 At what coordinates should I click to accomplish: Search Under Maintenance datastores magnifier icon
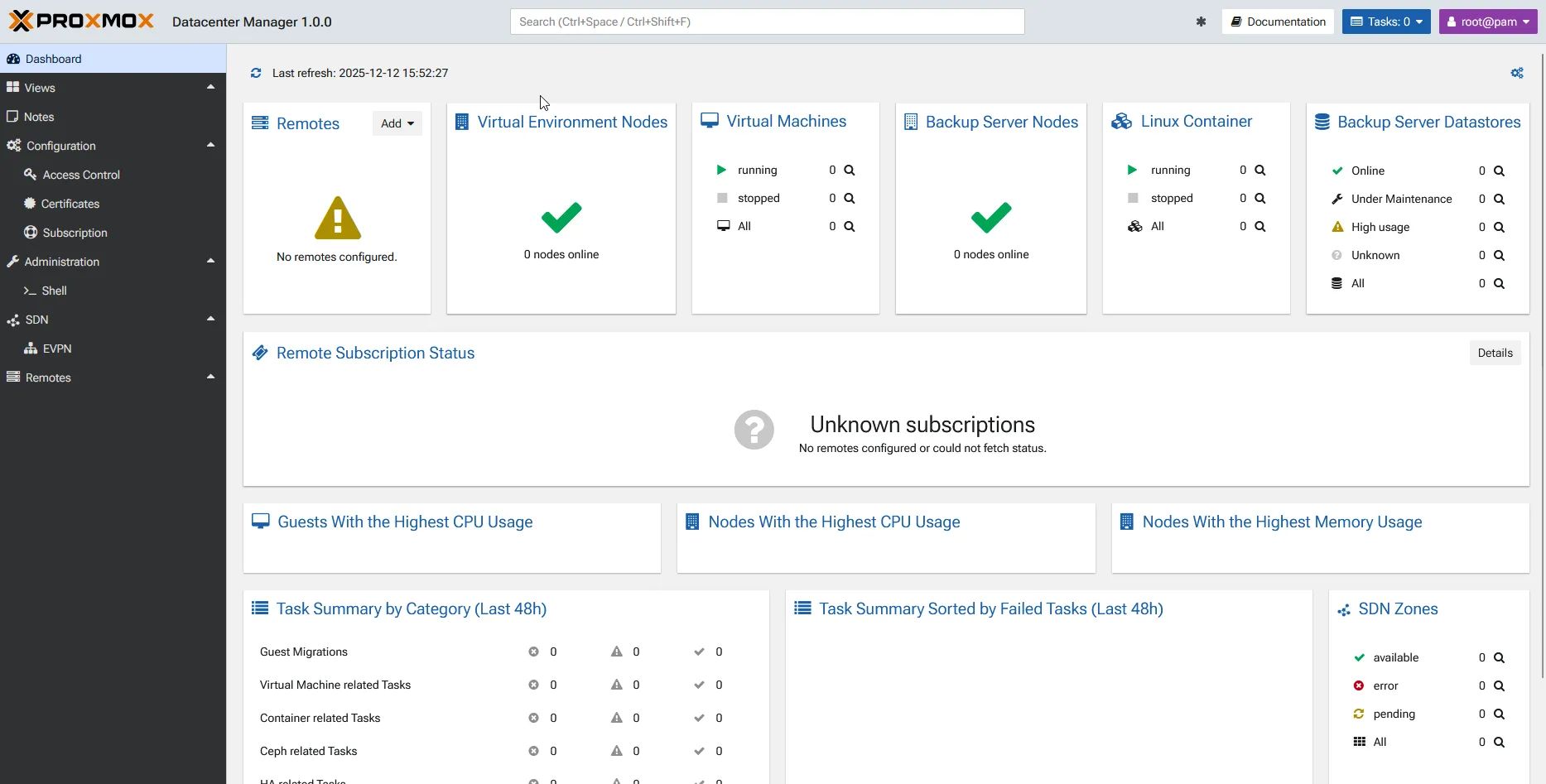(1498, 199)
